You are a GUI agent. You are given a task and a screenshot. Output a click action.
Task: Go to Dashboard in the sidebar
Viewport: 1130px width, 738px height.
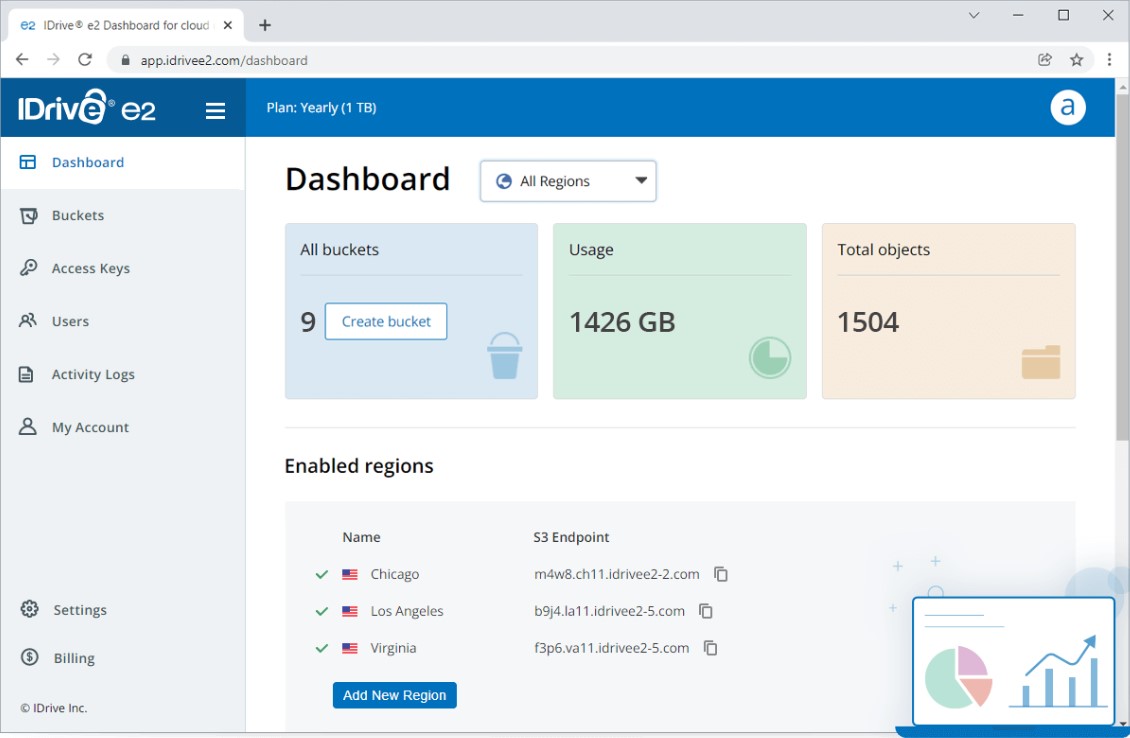point(123,162)
